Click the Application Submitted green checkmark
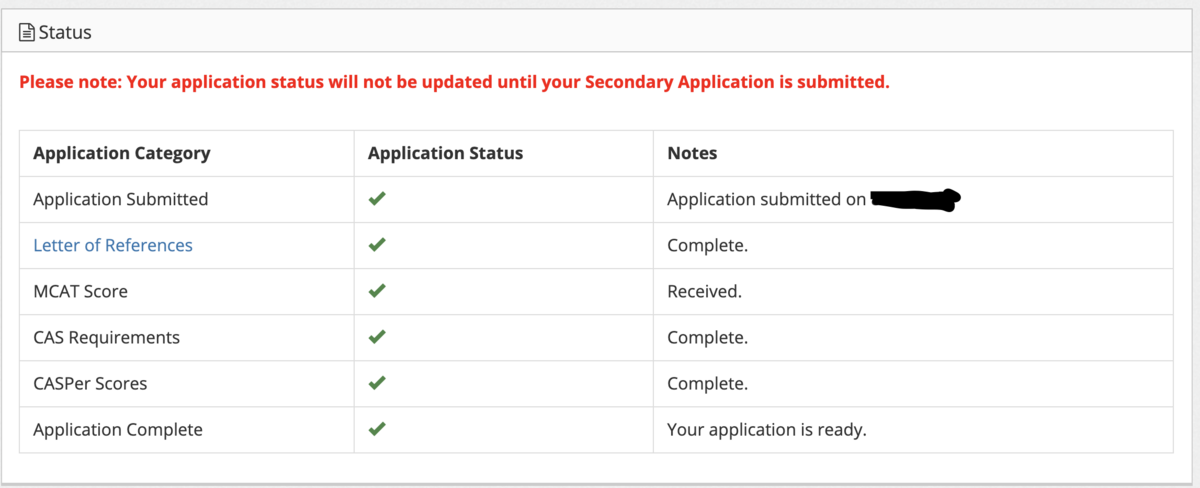This screenshot has width=1200, height=488. tap(377, 199)
